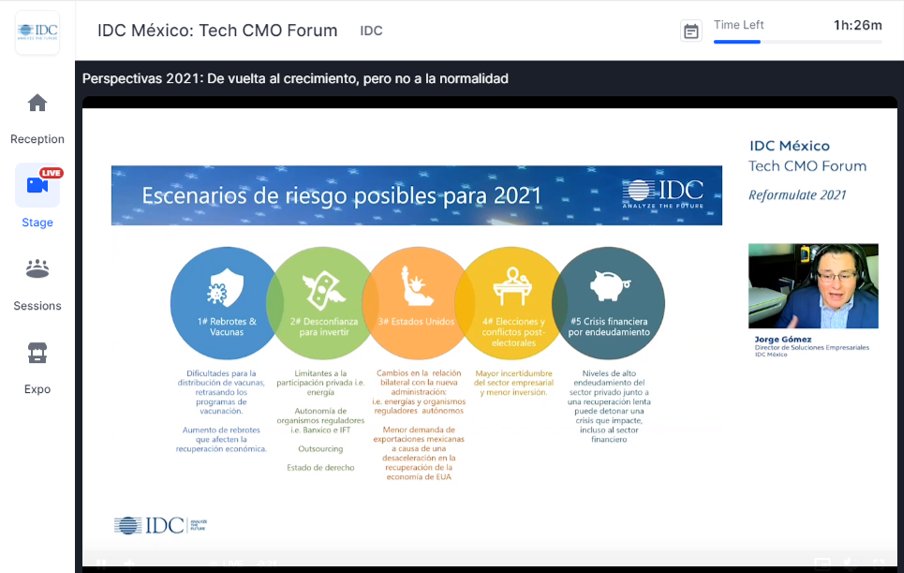Screen dimensions: 904x573
Task: Go to the live Stage camera icon
Action: [37, 185]
